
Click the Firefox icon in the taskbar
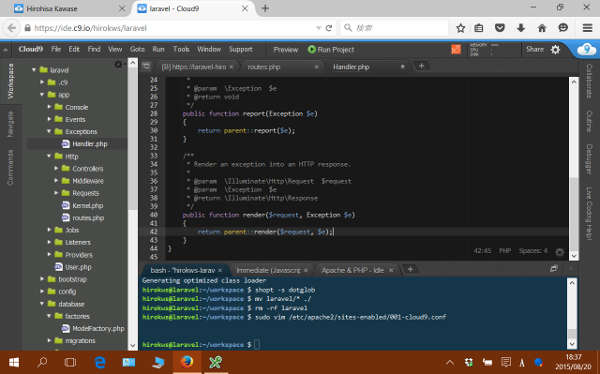[187, 362]
